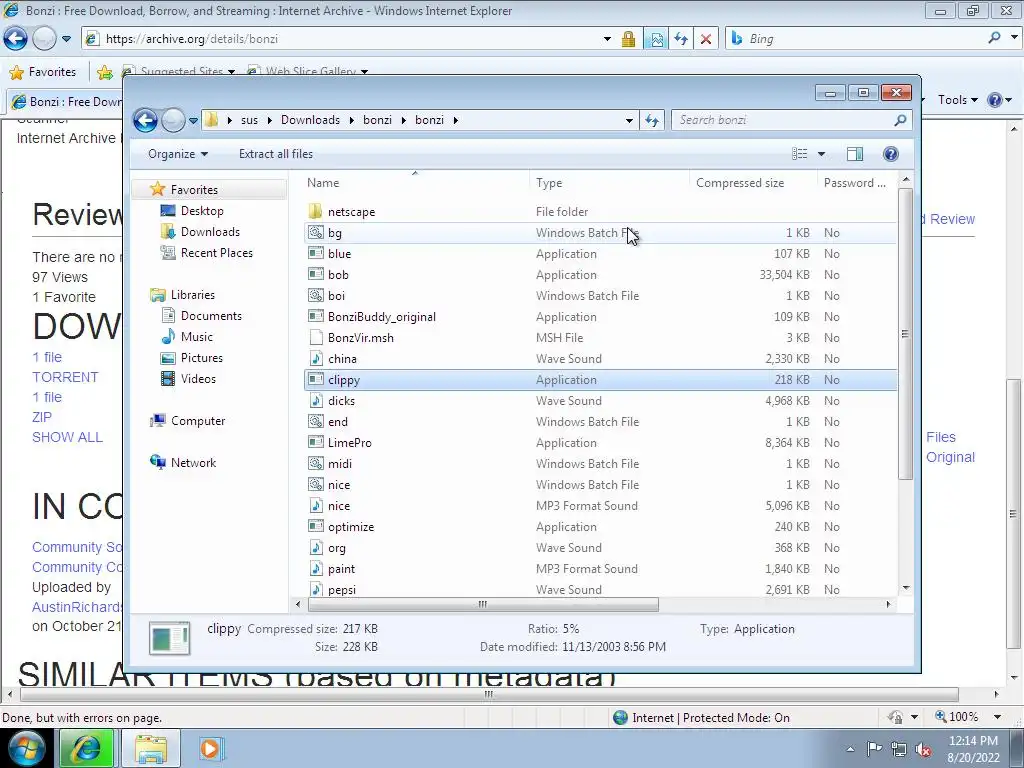Select the bob application icon
This screenshot has width=1024, height=768.
(315, 275)
